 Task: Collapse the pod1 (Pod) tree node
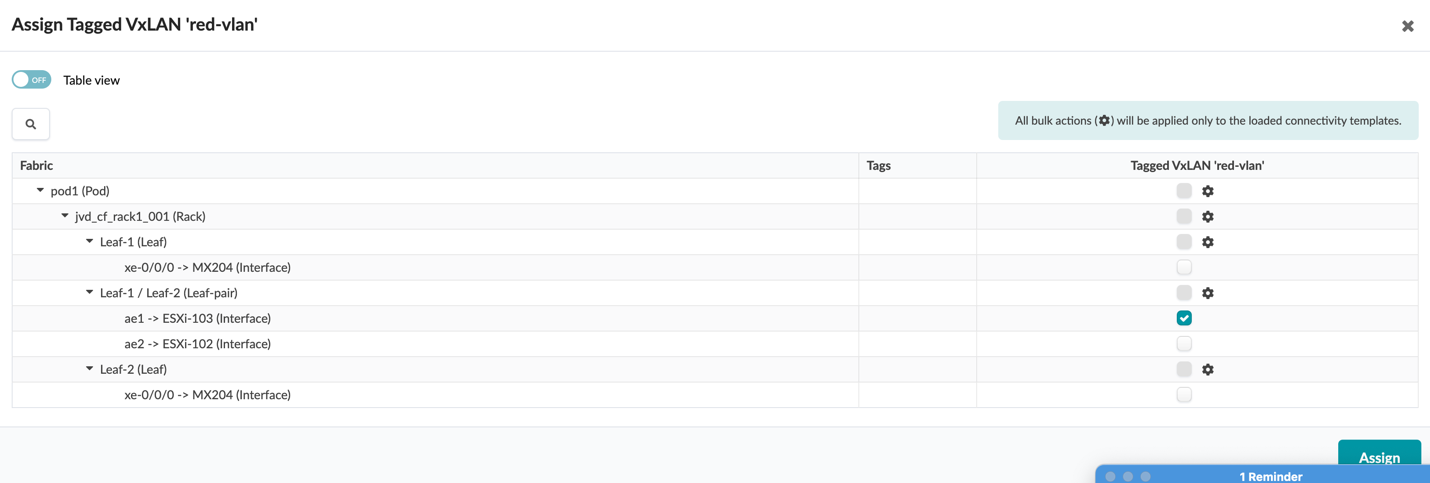40,190
